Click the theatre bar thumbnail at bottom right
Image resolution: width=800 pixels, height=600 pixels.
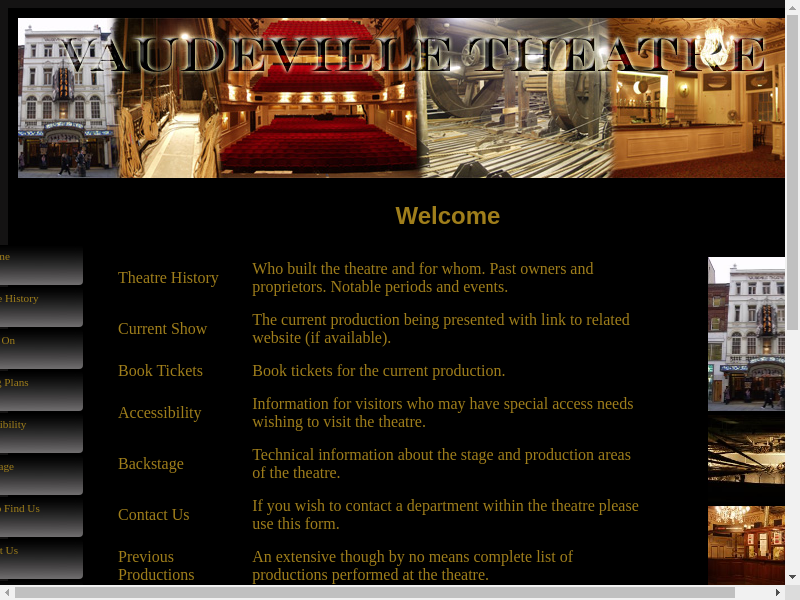[746, 545]
